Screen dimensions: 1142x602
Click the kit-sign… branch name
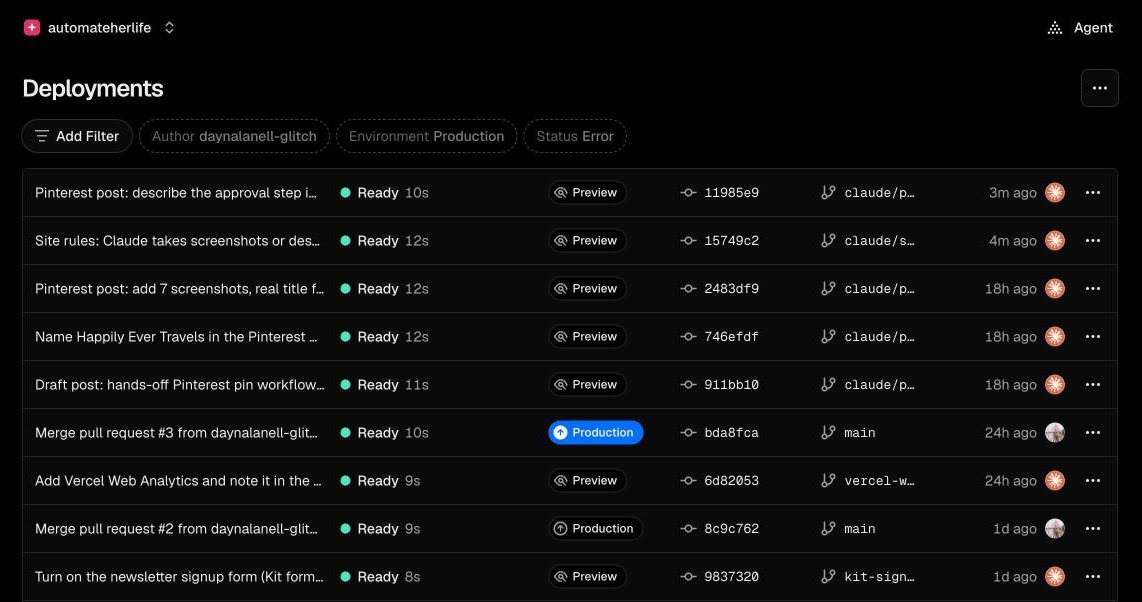879,577
